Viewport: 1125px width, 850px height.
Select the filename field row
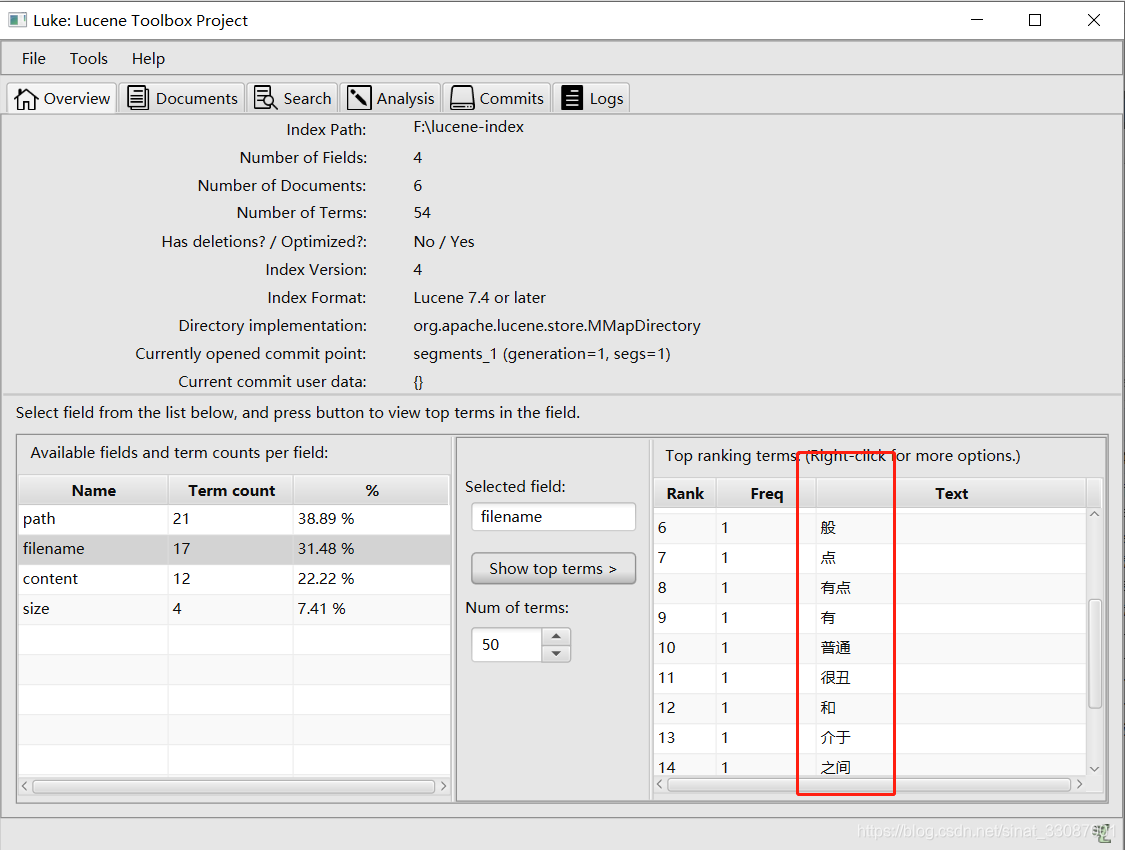[235, 549]
